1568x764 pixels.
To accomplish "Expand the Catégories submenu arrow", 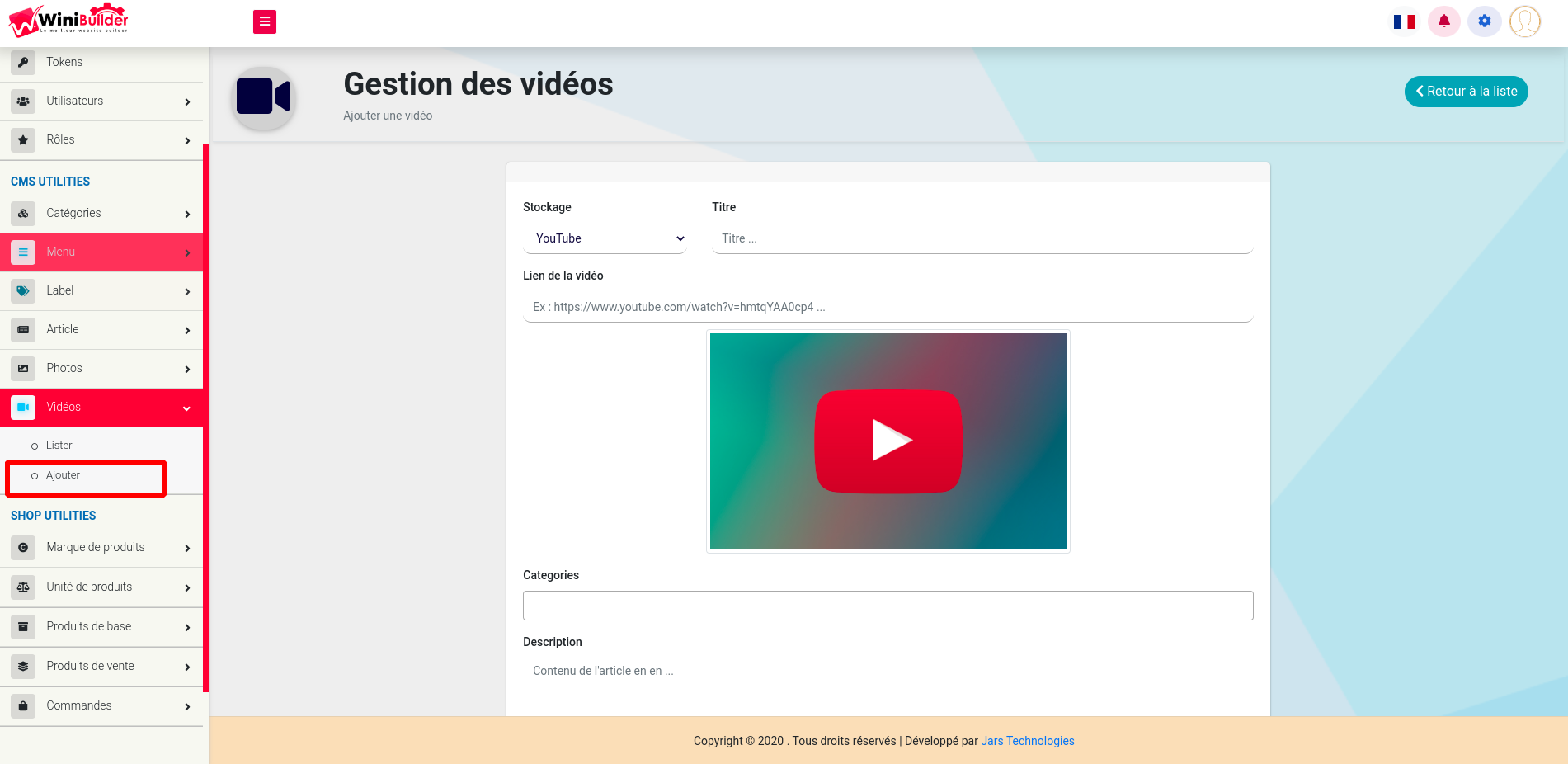I will coord(187,215).
